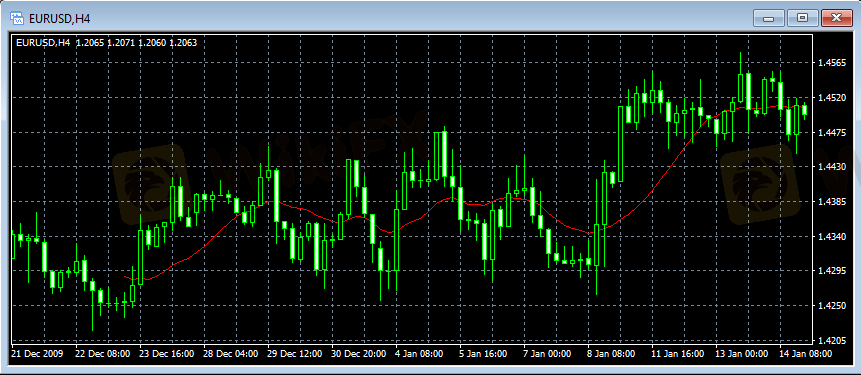This screenshot has width=861, height=375.
Task: Maximize the EURUSD,H4 chart window
Action: (802, 18)
